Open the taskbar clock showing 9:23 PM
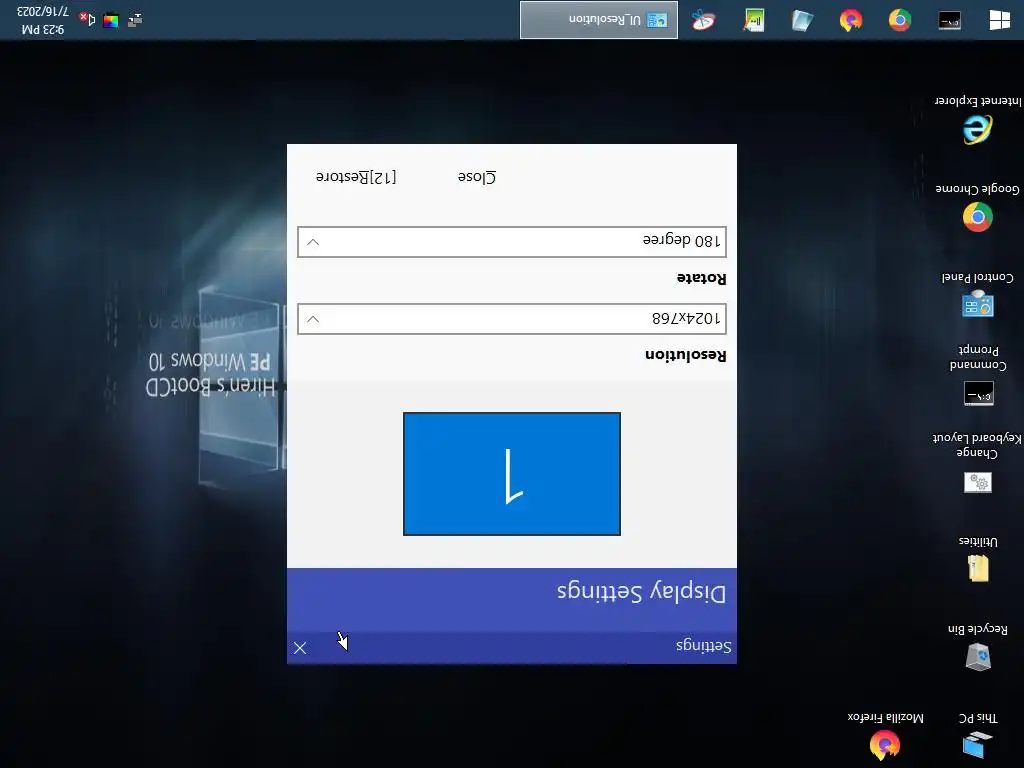This screenshot has width=1024, height=768. point(42,20)
